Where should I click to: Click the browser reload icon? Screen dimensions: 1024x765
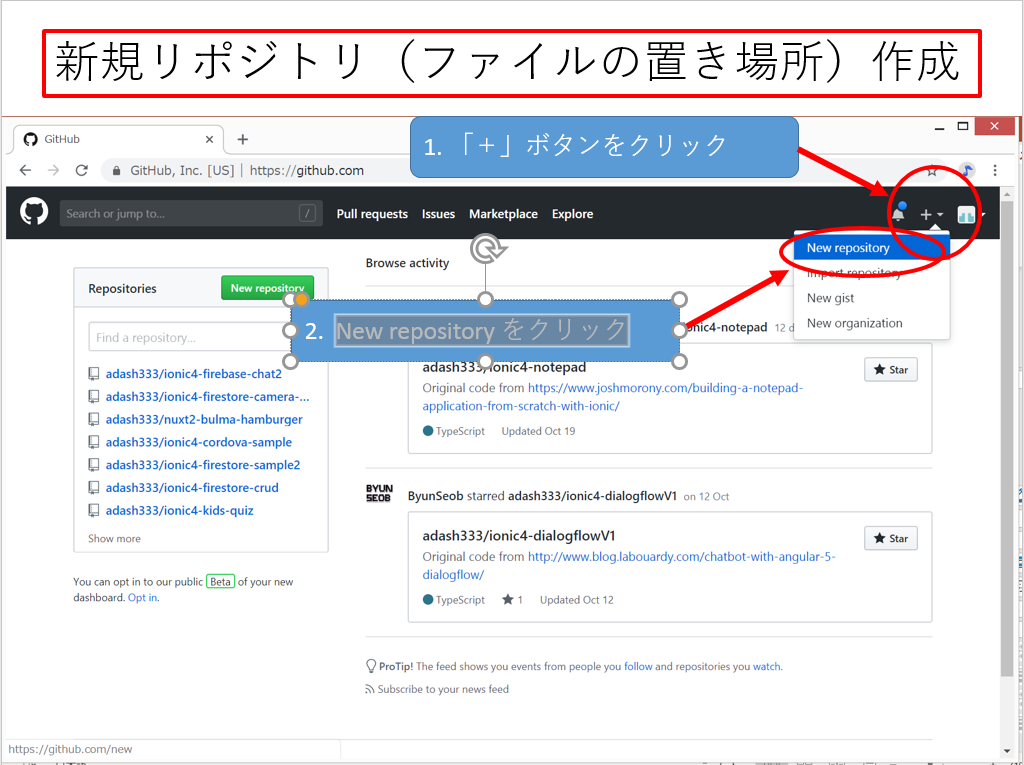click(x=82, y=170)
